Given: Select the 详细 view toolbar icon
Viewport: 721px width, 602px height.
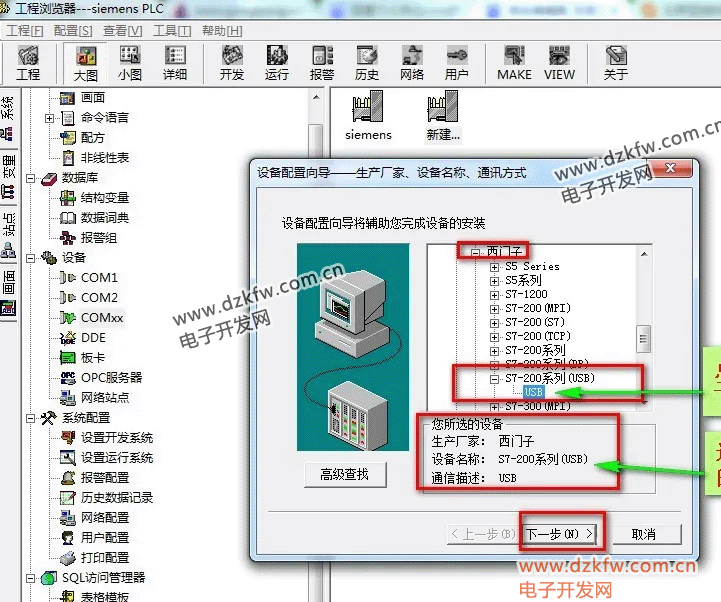Looking at the screenshot, I should (175, 62).
